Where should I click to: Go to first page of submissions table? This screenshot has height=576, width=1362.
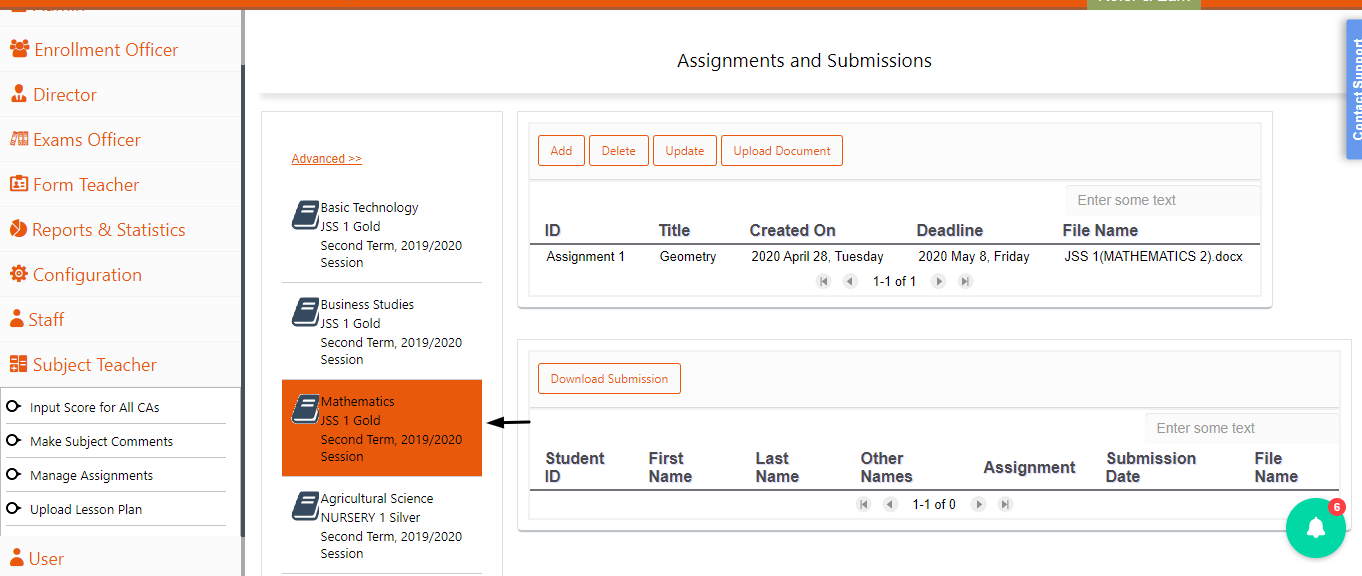pyautogui.click(x=864, y=505)
